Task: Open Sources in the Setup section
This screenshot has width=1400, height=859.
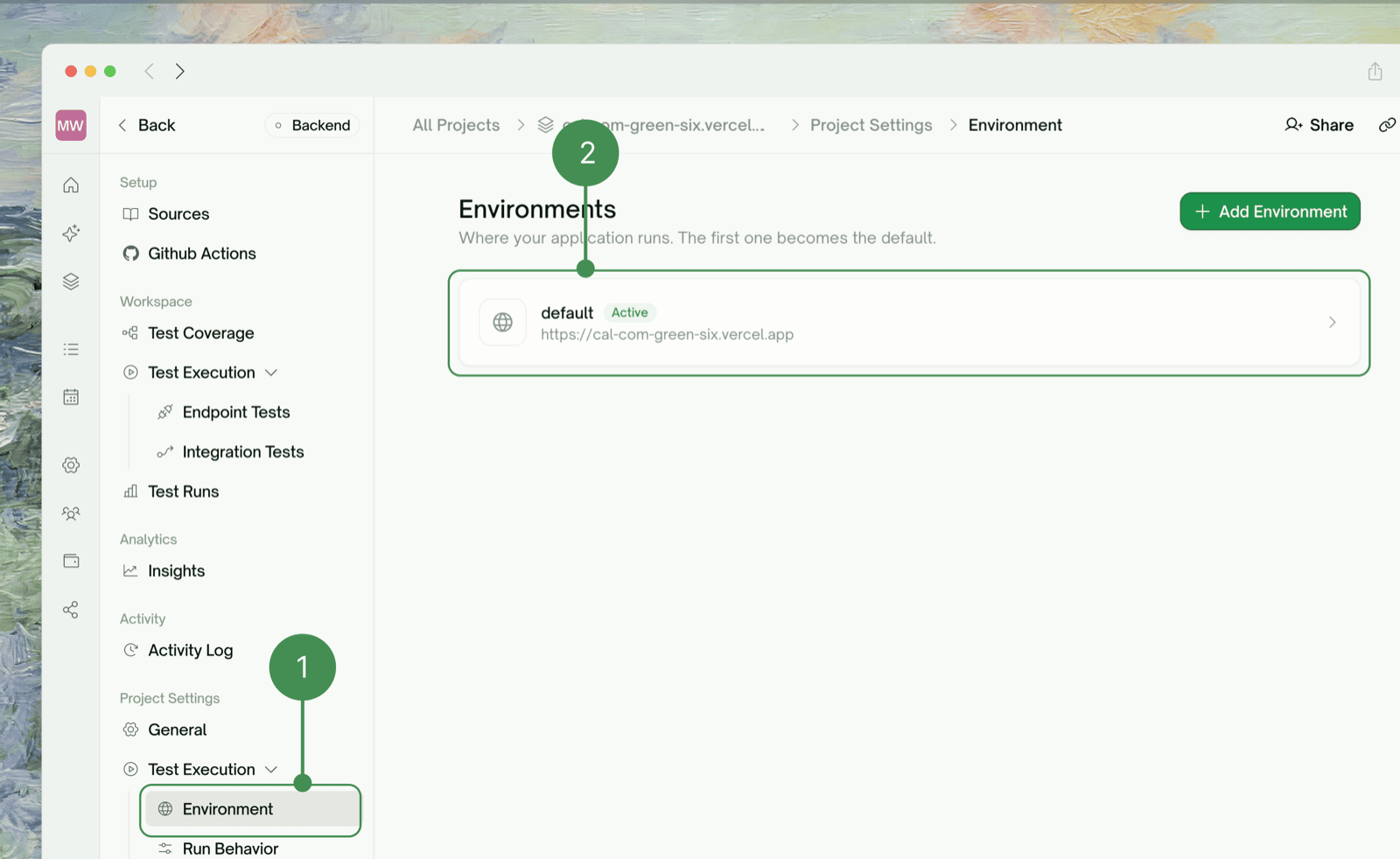Action: 178,214
